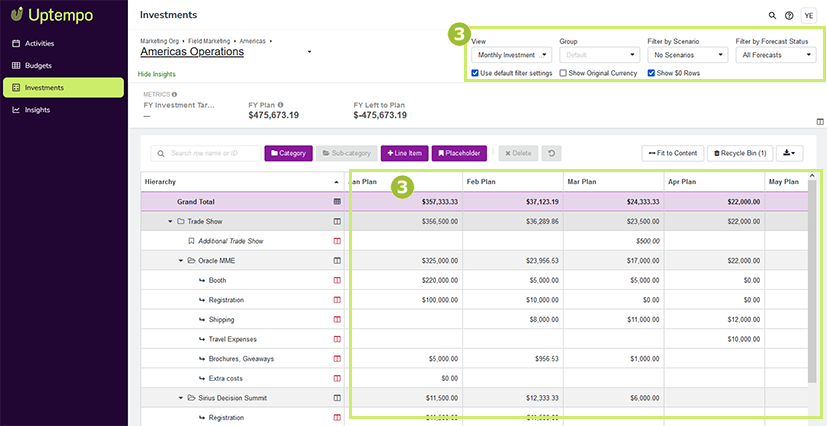Click the Delete button
This screenshot has height=426, width=827.
pos(518,153)
